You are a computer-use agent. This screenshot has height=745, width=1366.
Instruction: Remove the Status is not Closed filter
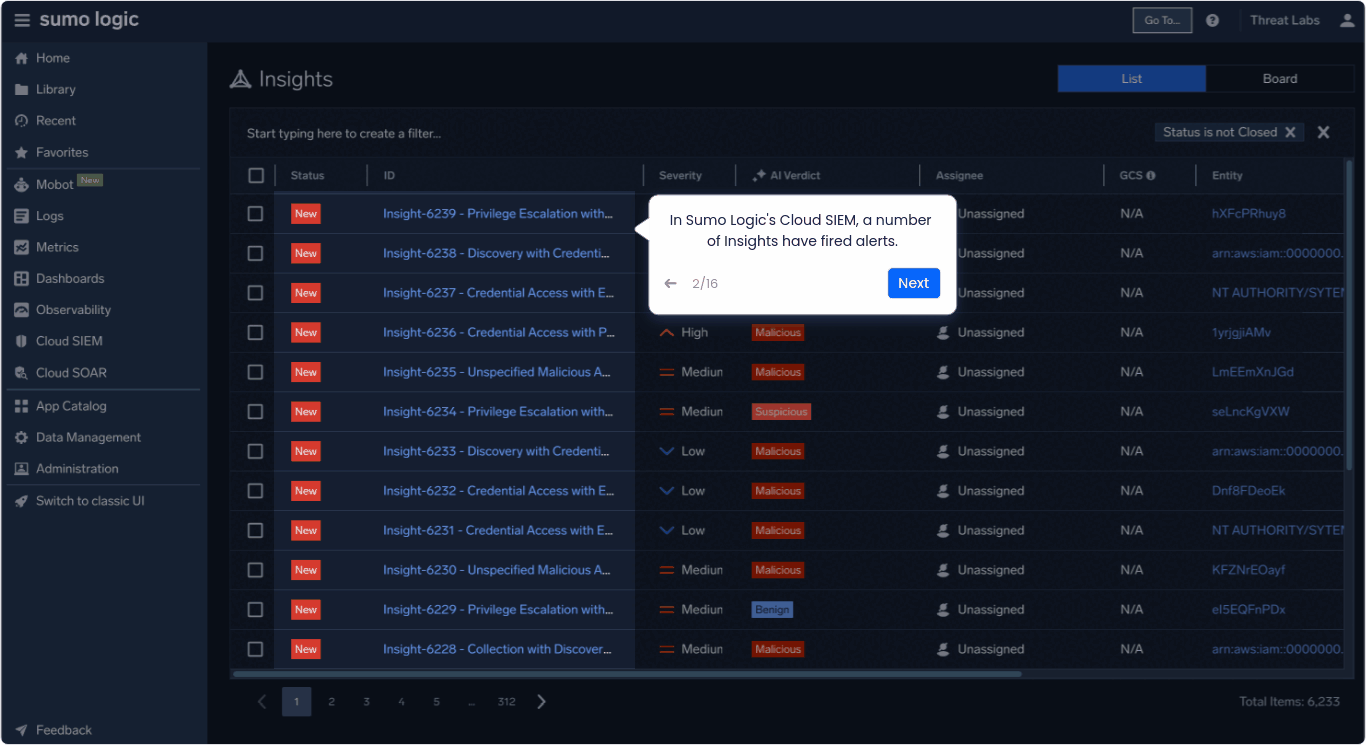pos(1290,132)
